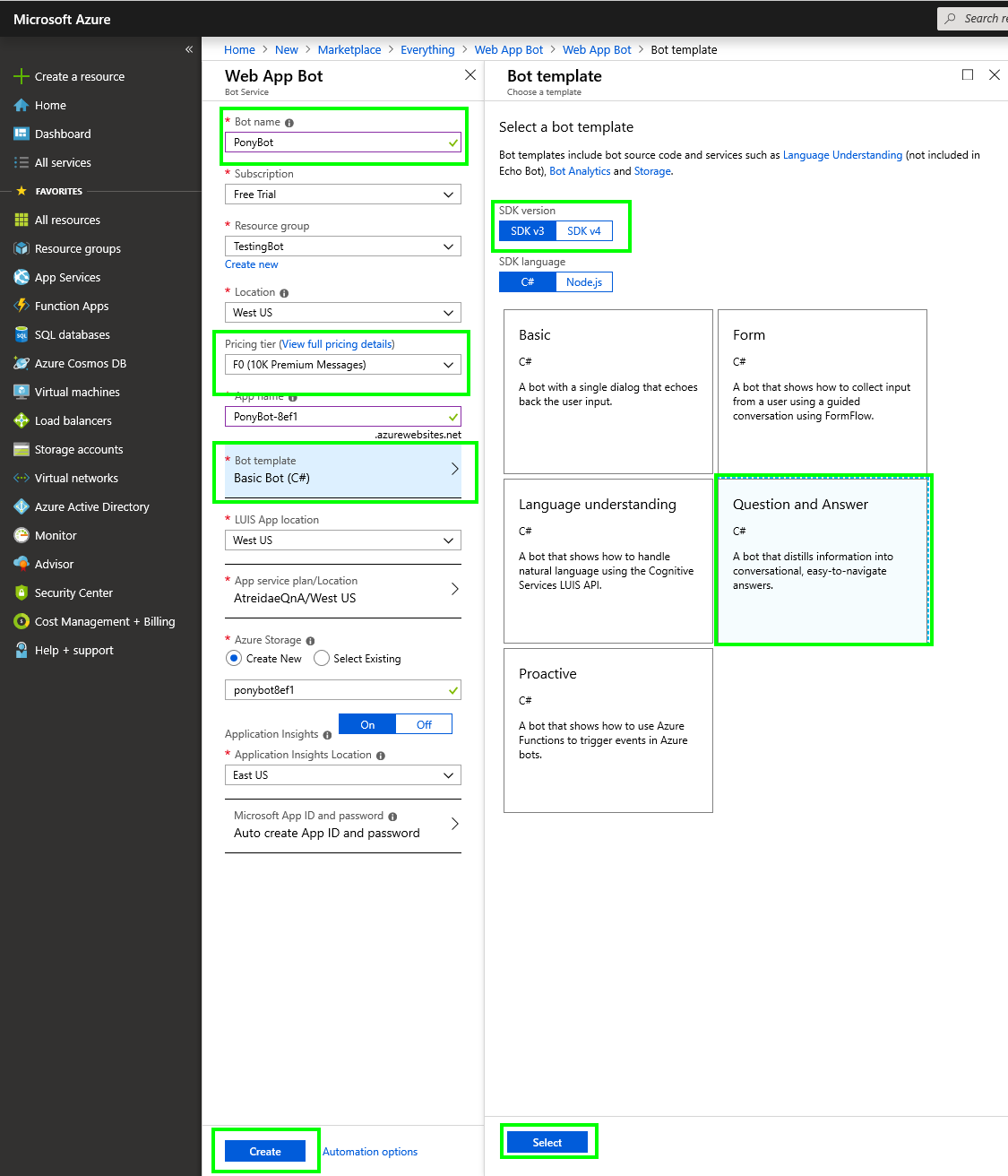1008x1176 pixels.
Task: Go to Marketplace in breadcrumb
Action: point(349,49)
